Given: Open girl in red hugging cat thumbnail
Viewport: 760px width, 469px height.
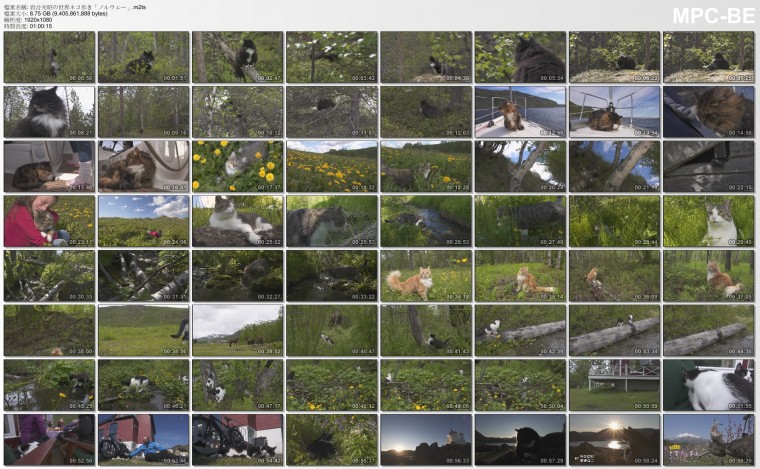Looking at the screenshot, I should 49,221.
